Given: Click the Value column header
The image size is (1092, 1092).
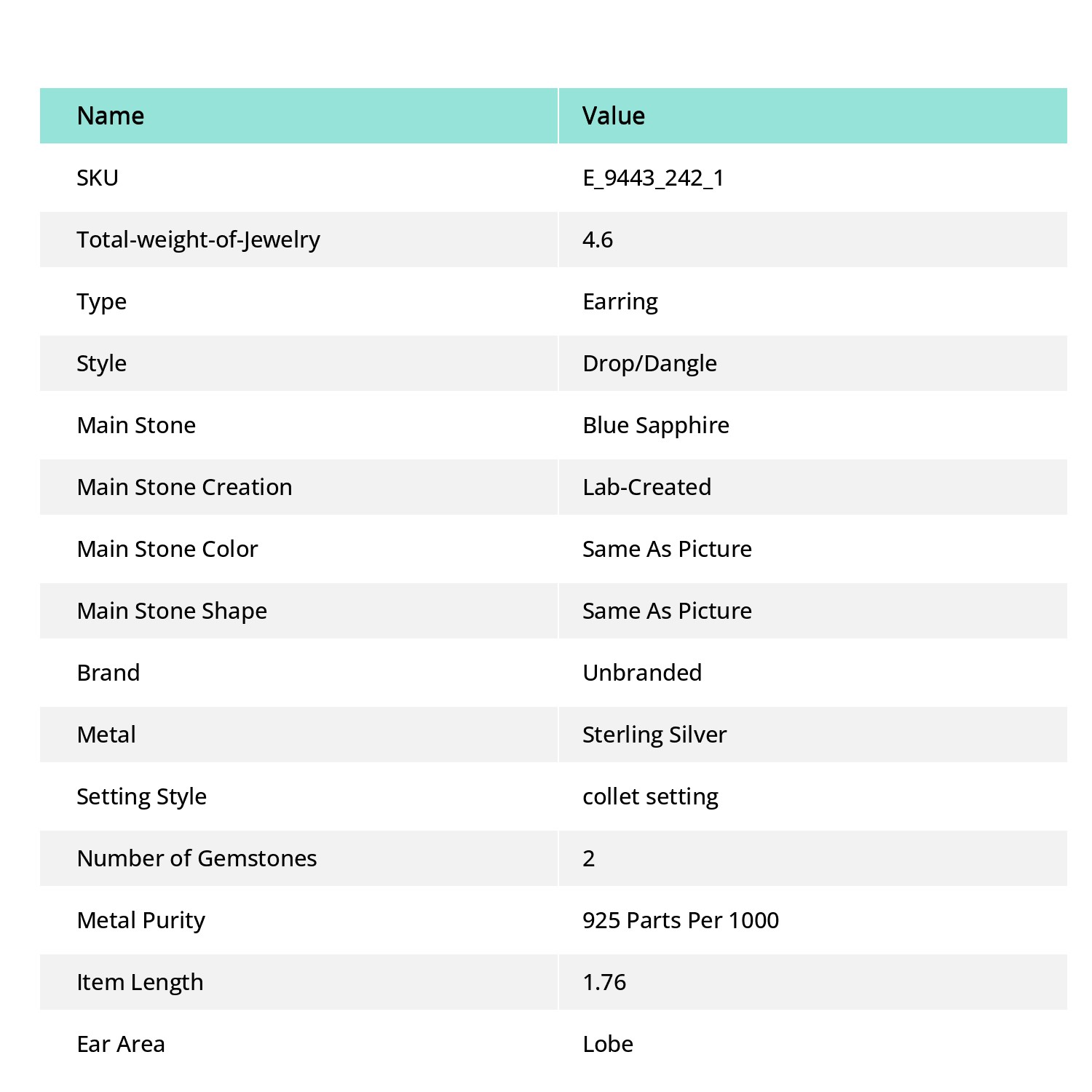Looking at the screenshot, I should click(x=614, y=116).
